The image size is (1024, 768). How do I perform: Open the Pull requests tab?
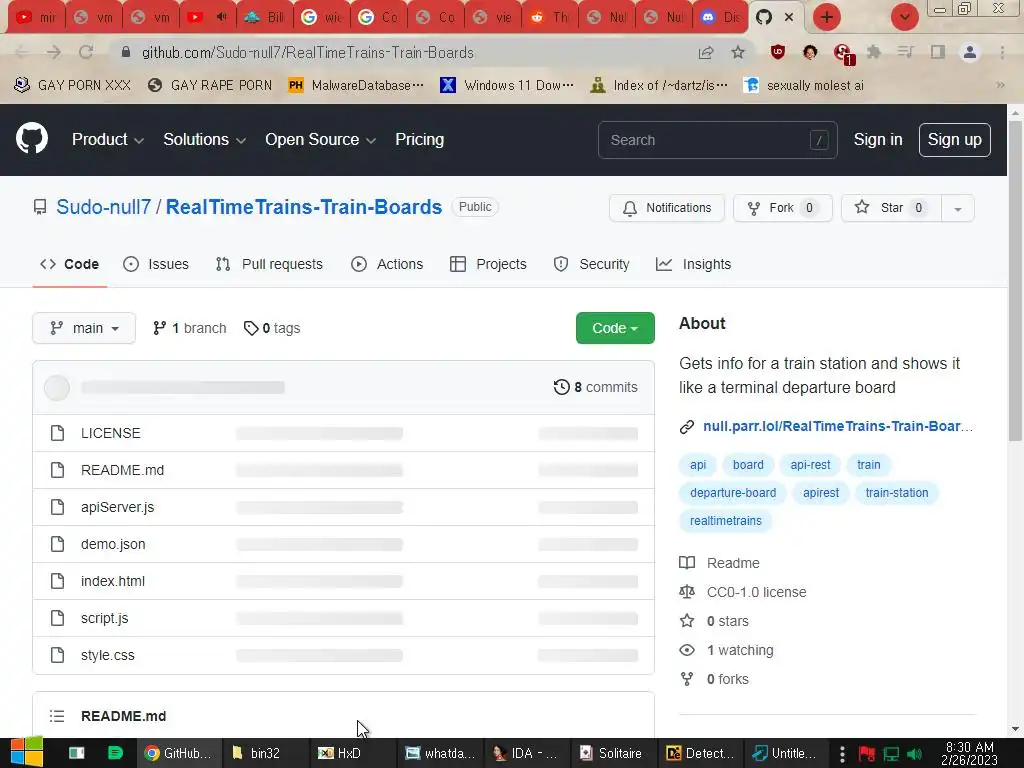coord(269,264)
